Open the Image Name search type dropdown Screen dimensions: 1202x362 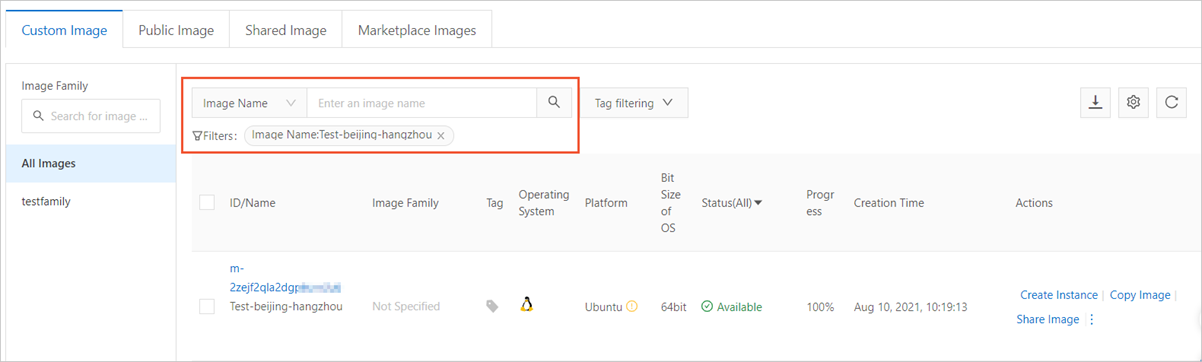pos(249,103)
